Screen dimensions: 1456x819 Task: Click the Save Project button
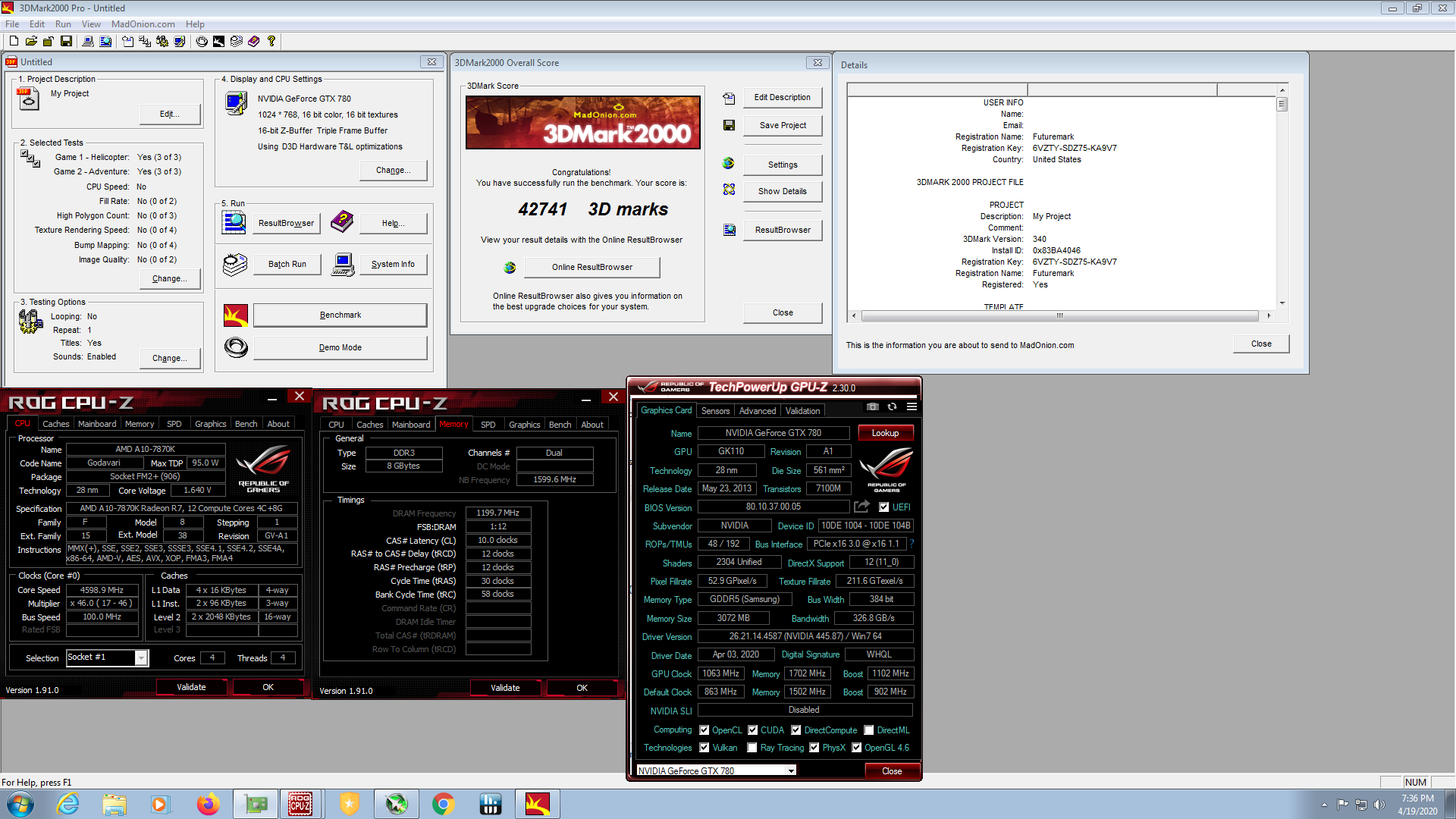pos(783,126)
